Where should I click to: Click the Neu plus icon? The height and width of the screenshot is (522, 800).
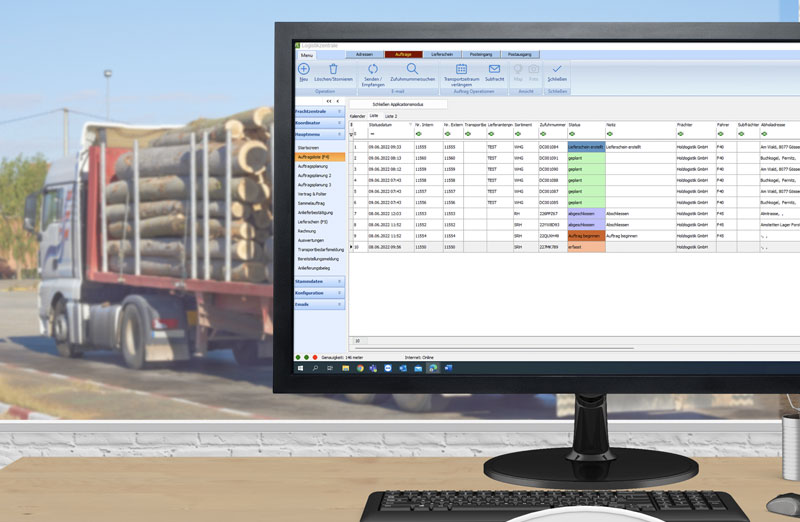303,69
